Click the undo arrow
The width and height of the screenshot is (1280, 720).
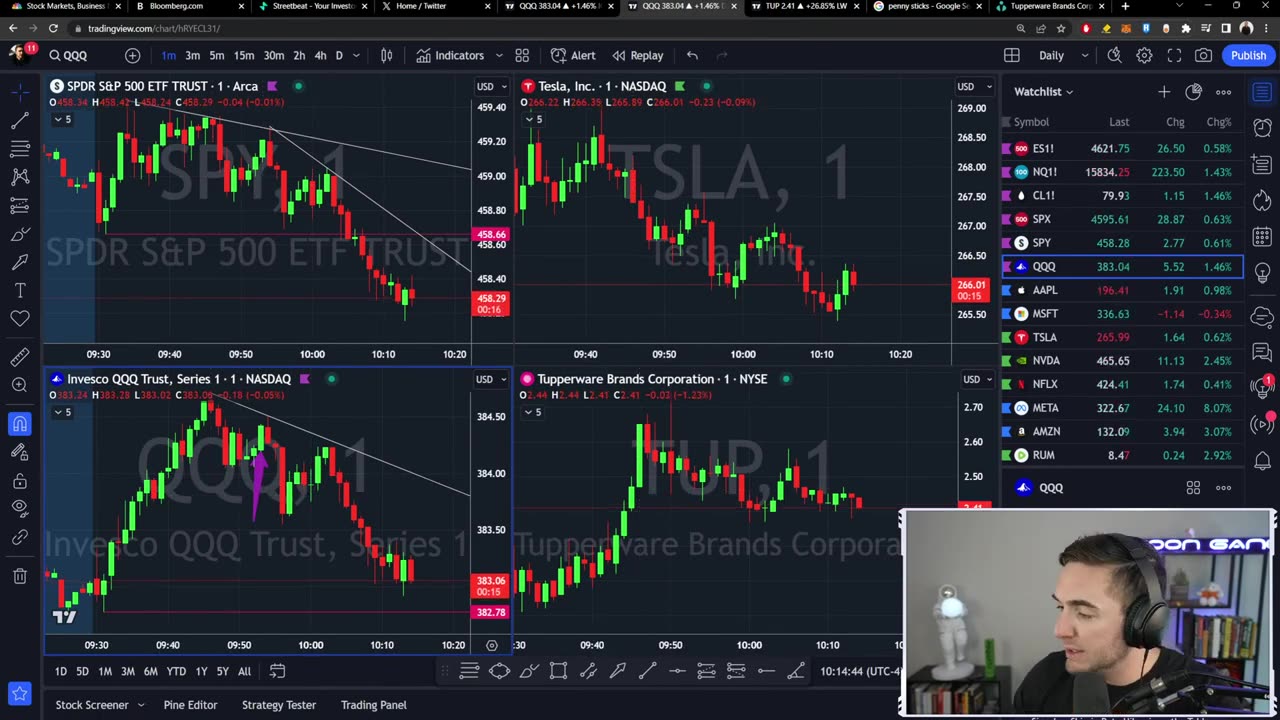click(692, 56)
